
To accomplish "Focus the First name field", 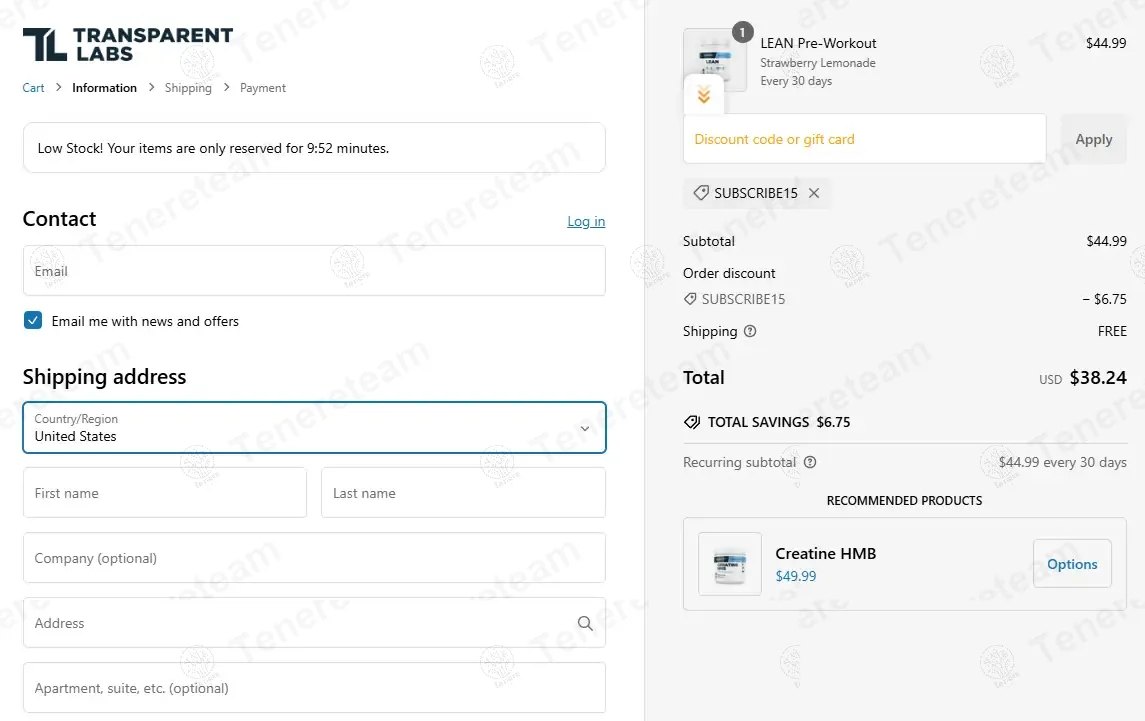I will point(164,493).
